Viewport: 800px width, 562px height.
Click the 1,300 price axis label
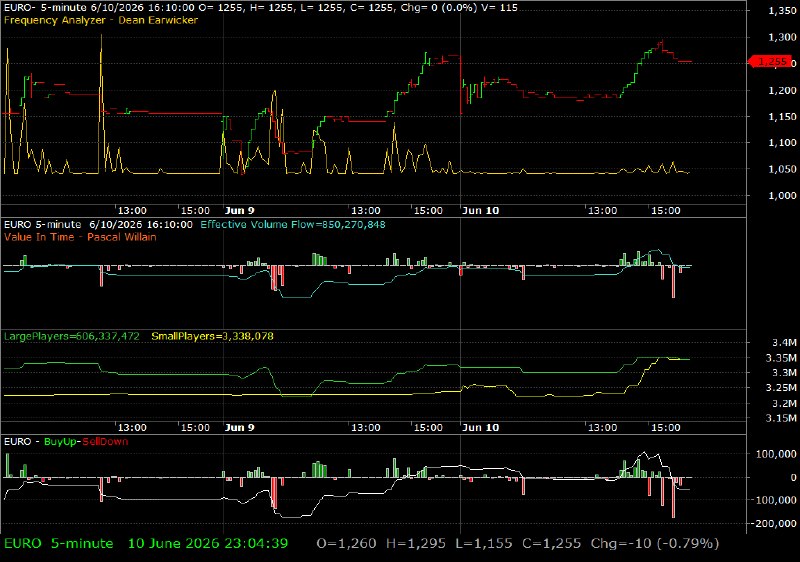click(782, 37)
